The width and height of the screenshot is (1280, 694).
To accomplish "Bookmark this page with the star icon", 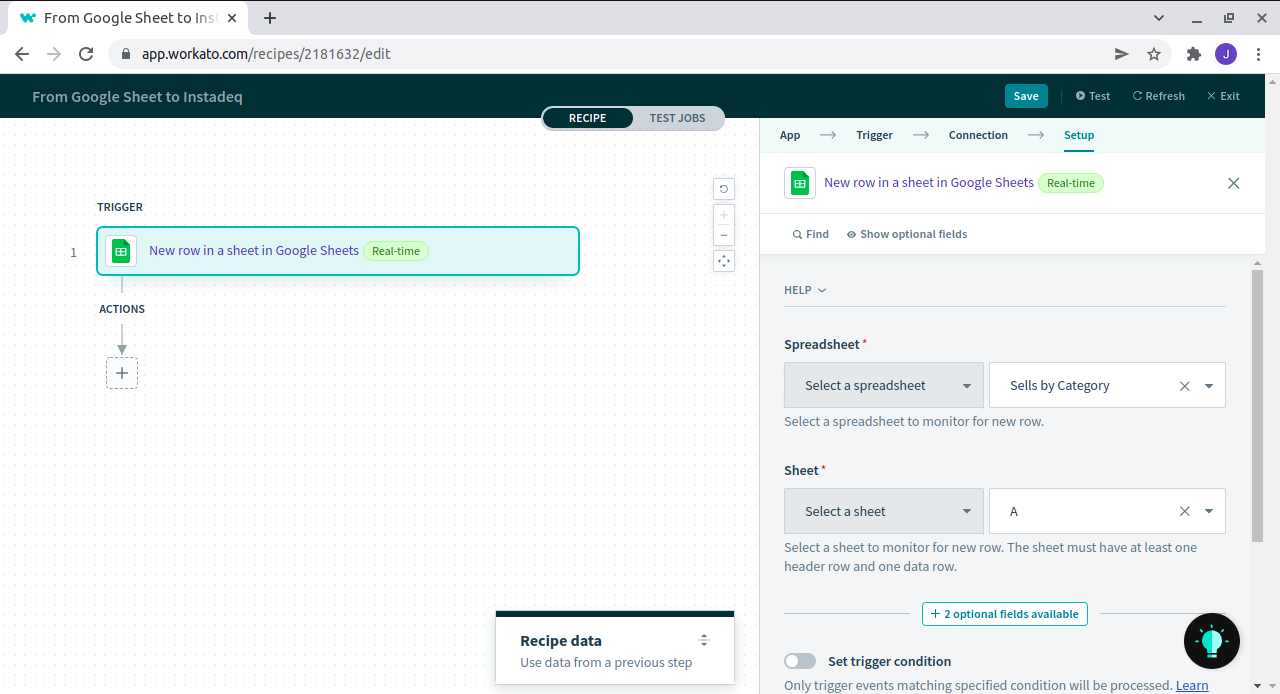I will click(1154, 54).
